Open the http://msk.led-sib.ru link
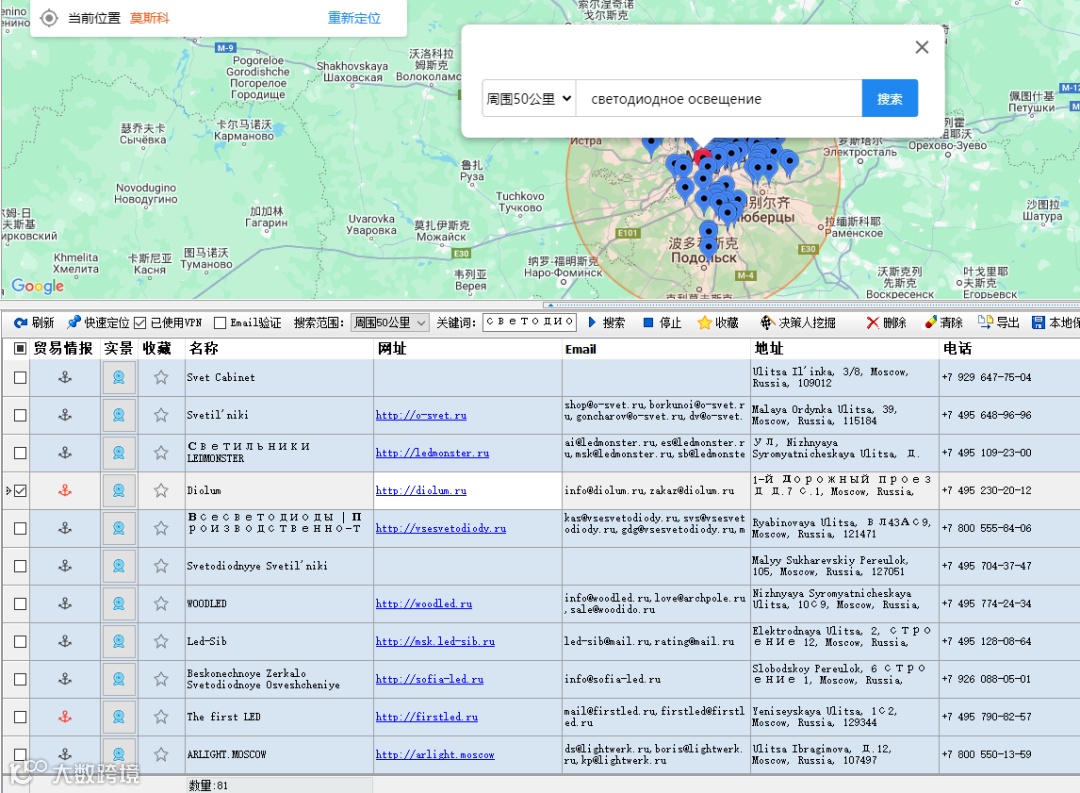 [x=435, y=641]
